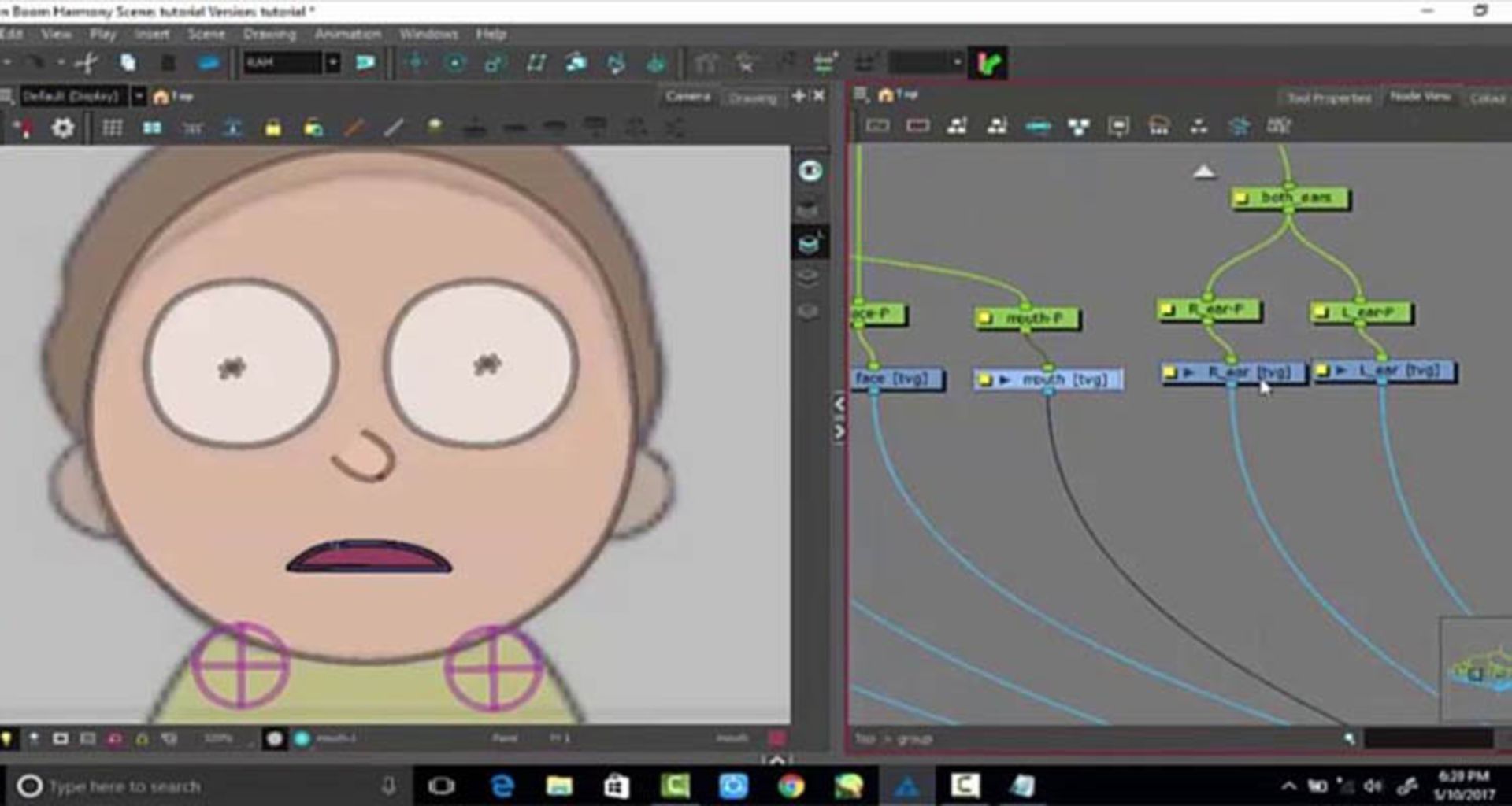Toggle the enable square on R_ear [tvg] node
1512x806 pixels.
pos(1170,372)
